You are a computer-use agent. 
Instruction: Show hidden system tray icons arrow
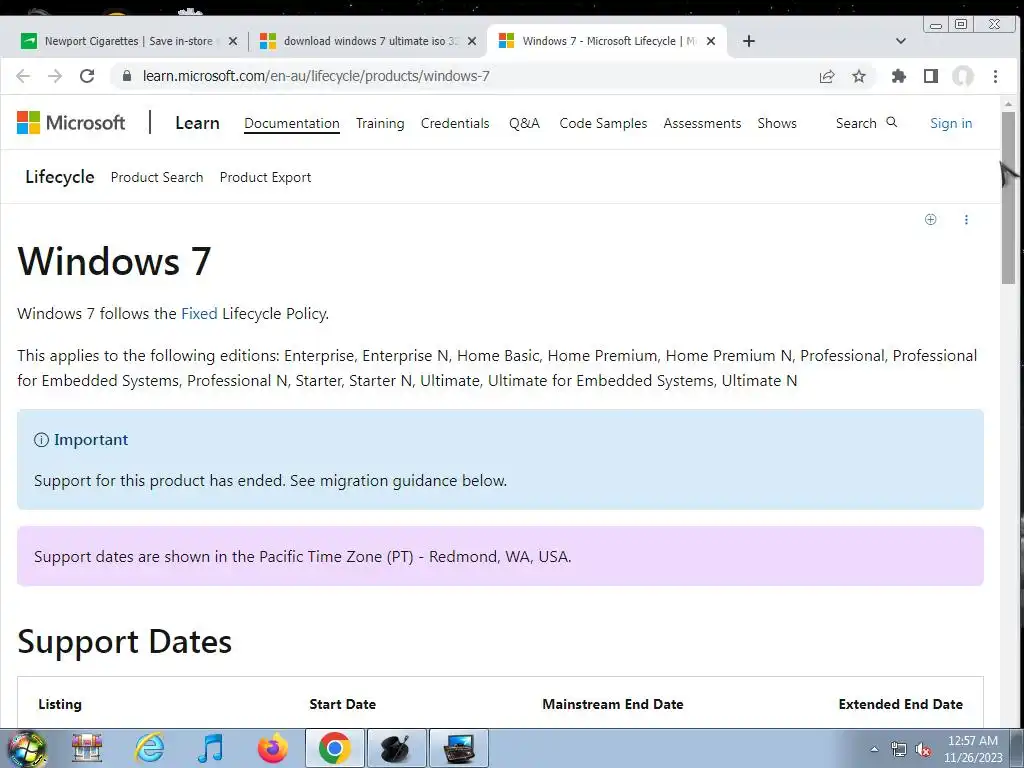(x=874, y=750)
